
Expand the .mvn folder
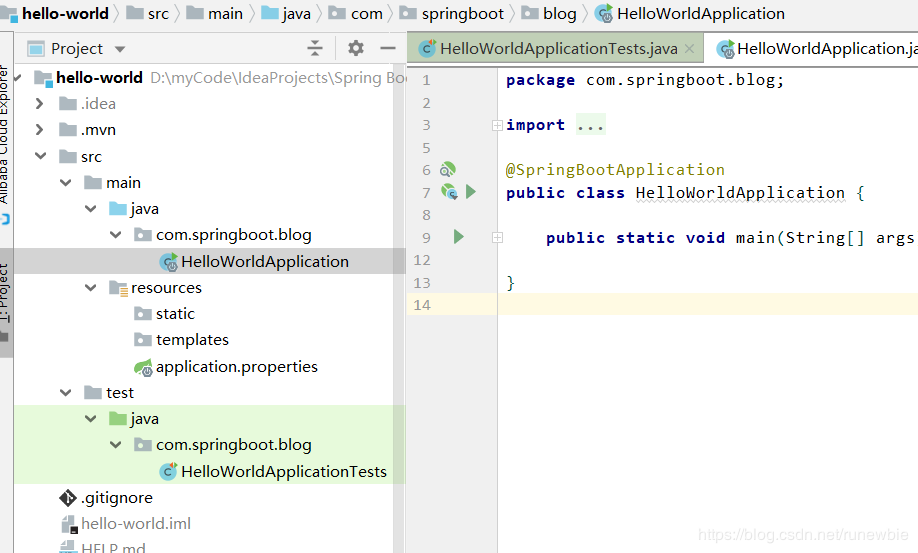pos(39,129)
